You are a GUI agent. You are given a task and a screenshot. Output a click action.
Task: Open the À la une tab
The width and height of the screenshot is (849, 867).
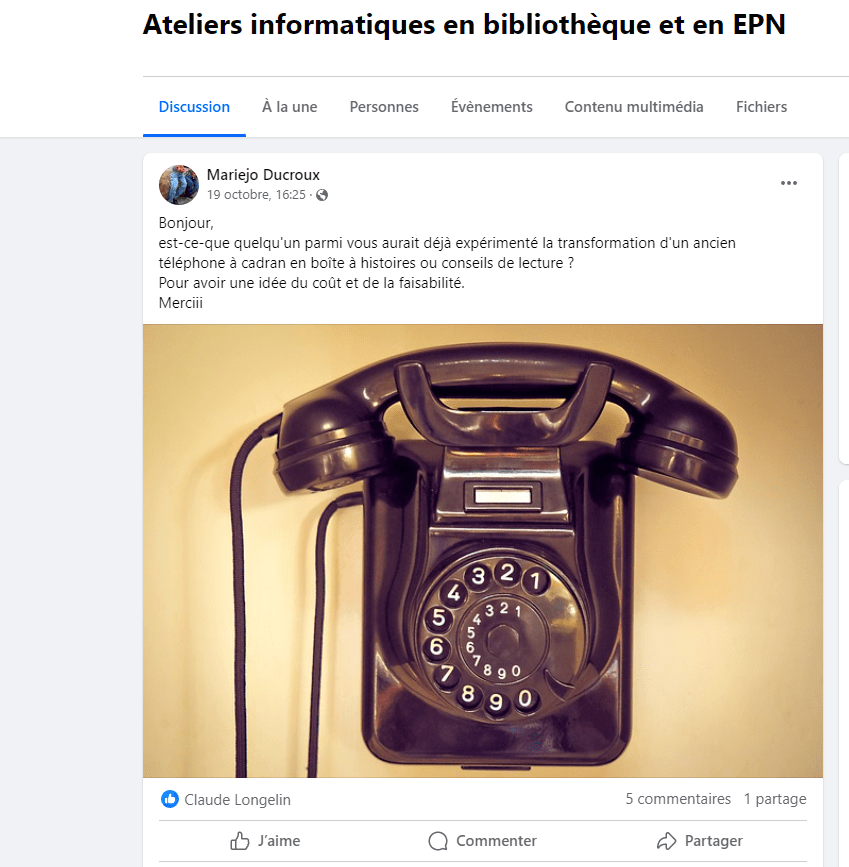click(289, 107)
